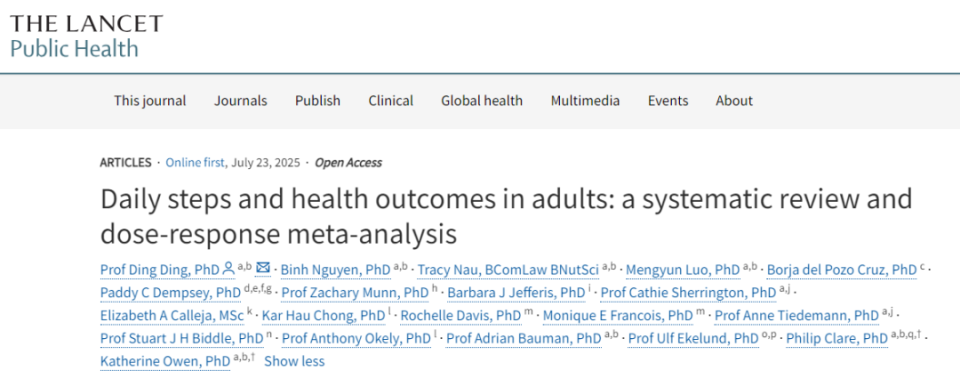Image resolution: width=960 pixels, height=379 pixels.
Task: Collapse author list with Show less
Action: (x=294, y=361)
